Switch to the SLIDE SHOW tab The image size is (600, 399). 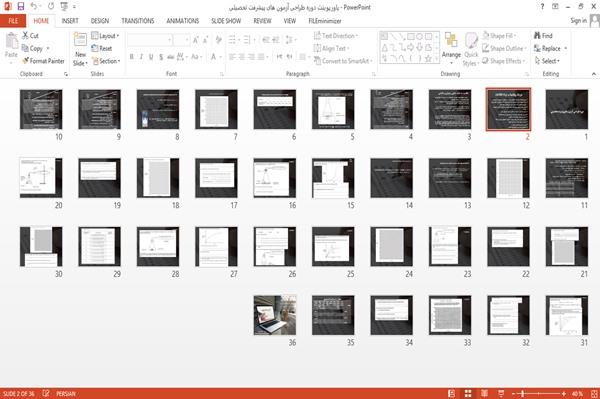pyautogui.click(x=226, y=21)
